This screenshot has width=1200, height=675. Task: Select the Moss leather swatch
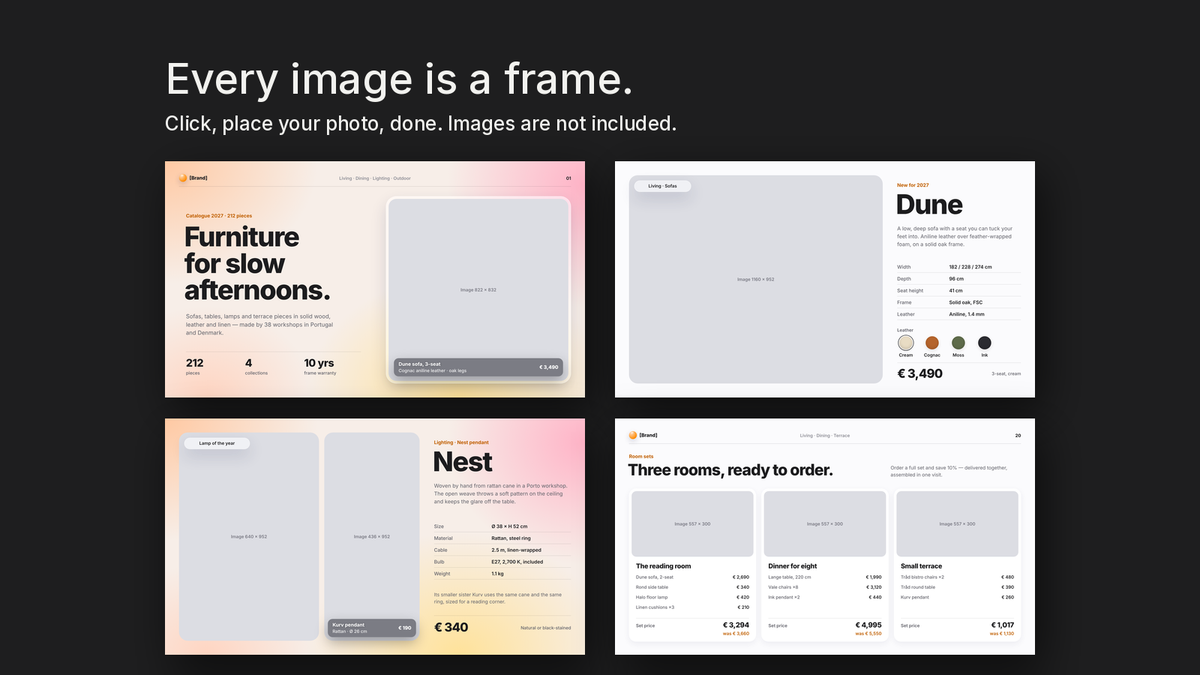point(958,343)
